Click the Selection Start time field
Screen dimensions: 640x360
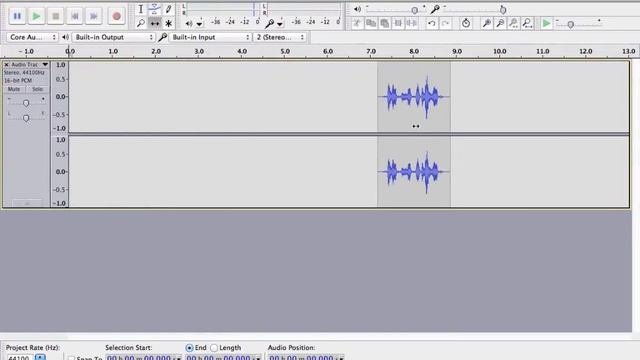click(143, 358)
